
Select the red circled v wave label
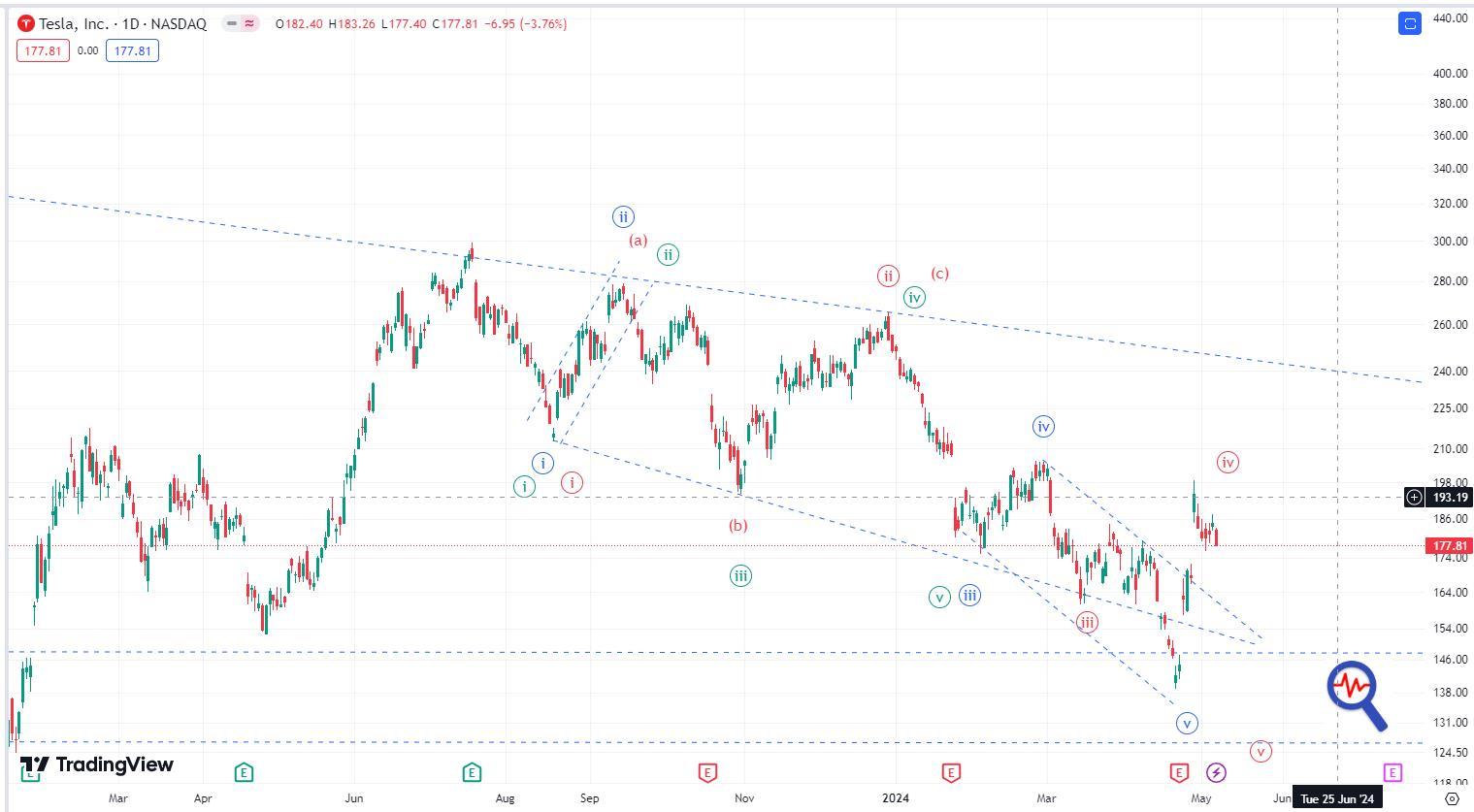(1261, 751)
